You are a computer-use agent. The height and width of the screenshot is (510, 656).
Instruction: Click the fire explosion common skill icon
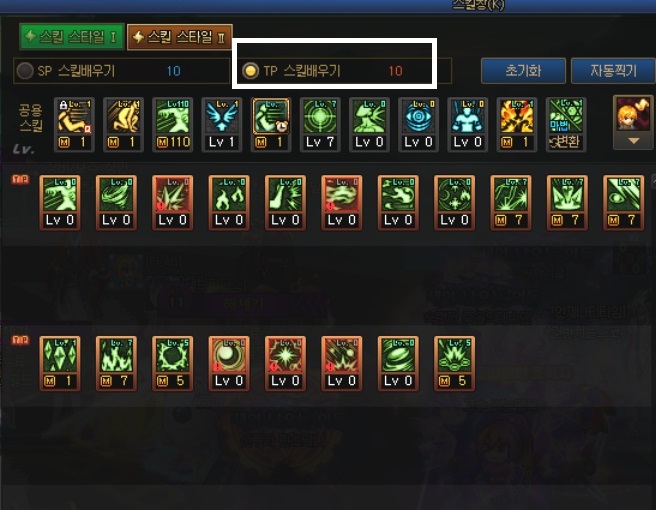(517, 125)
